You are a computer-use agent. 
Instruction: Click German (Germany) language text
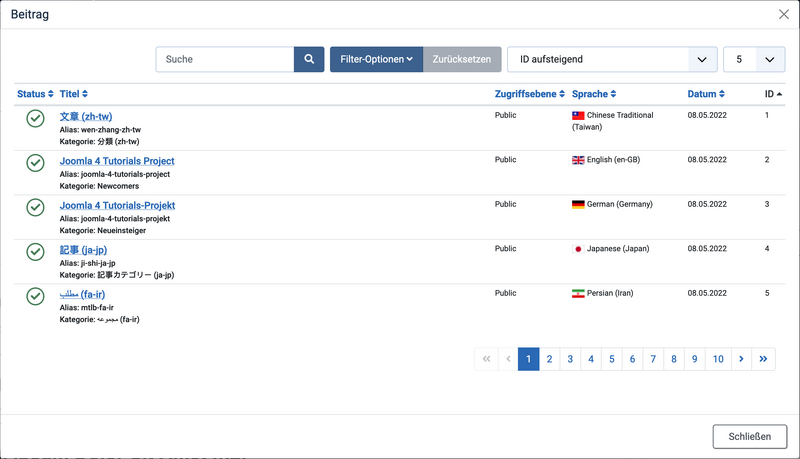[619, 204]
